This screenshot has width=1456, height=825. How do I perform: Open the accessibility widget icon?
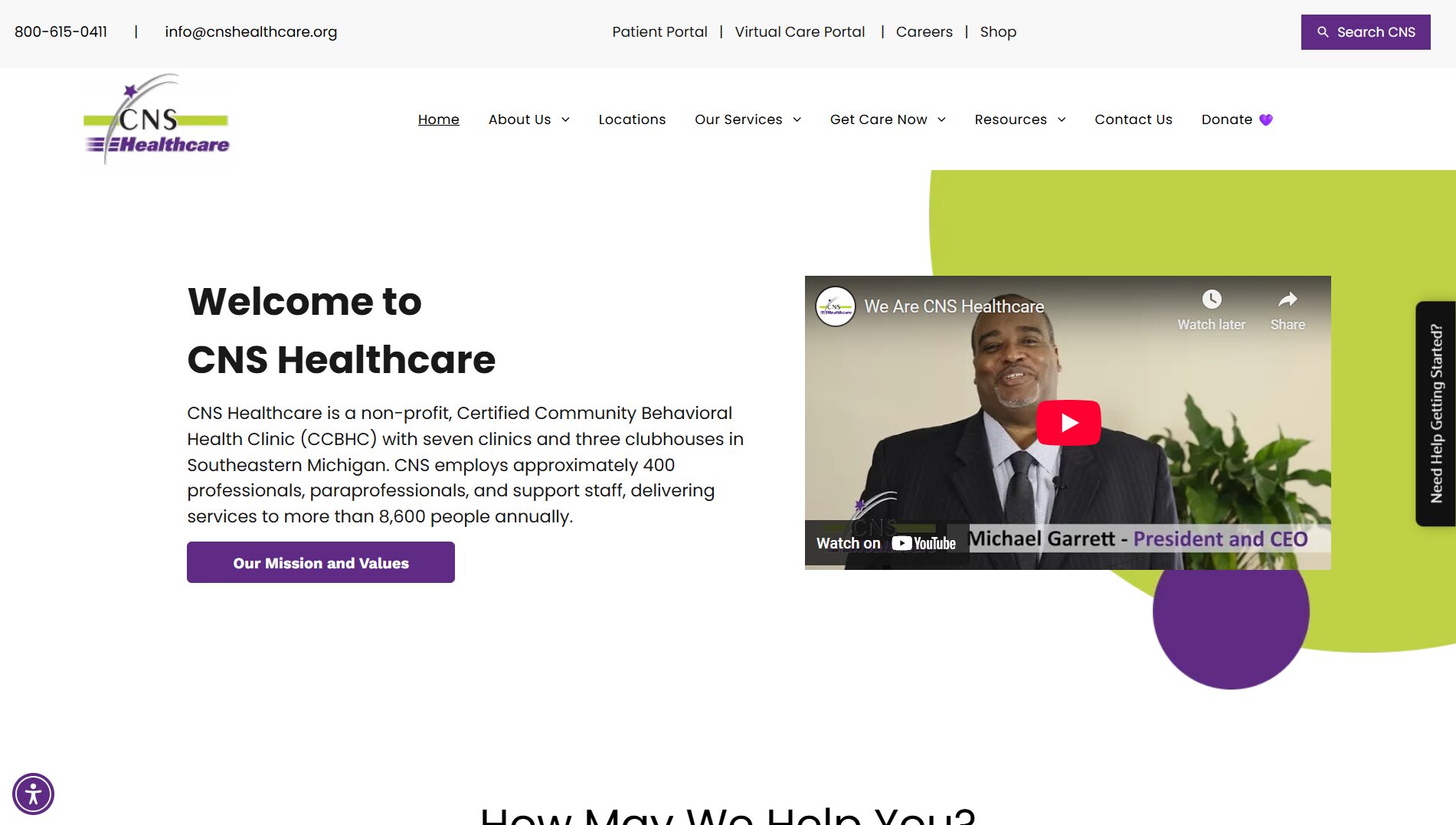pyautogui.click(x=33, y=794)
